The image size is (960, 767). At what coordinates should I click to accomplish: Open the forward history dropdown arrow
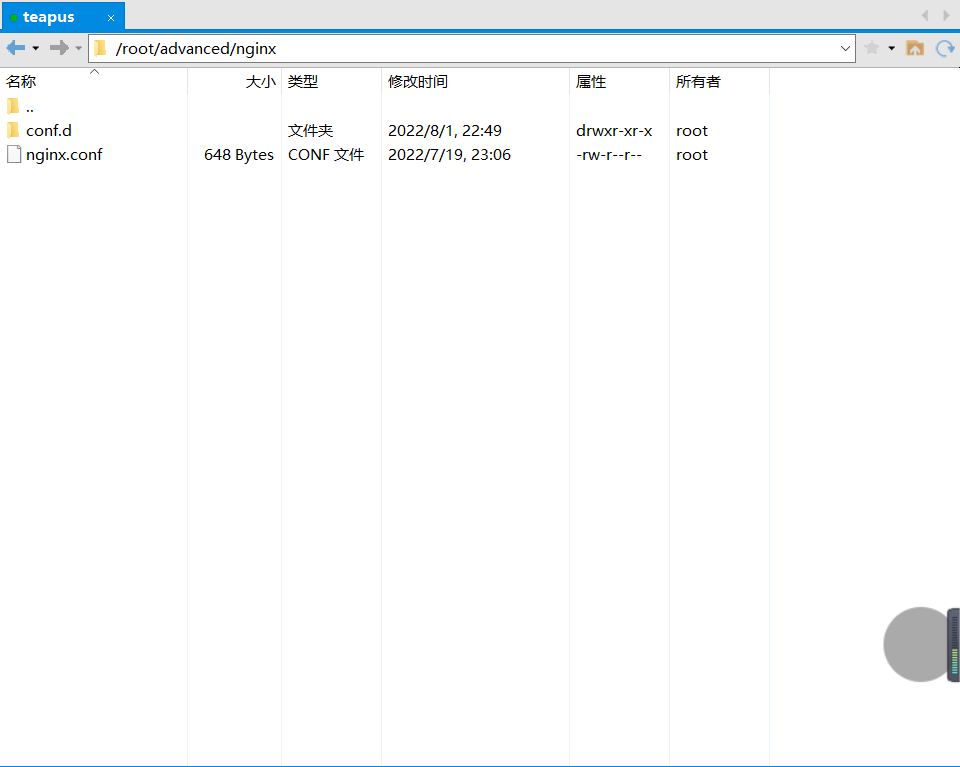(79, 48)
